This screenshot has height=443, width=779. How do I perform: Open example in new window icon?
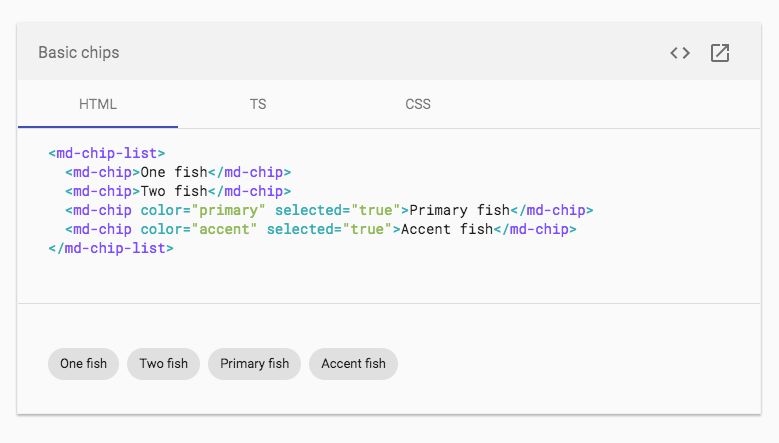(x=719, y=53)
